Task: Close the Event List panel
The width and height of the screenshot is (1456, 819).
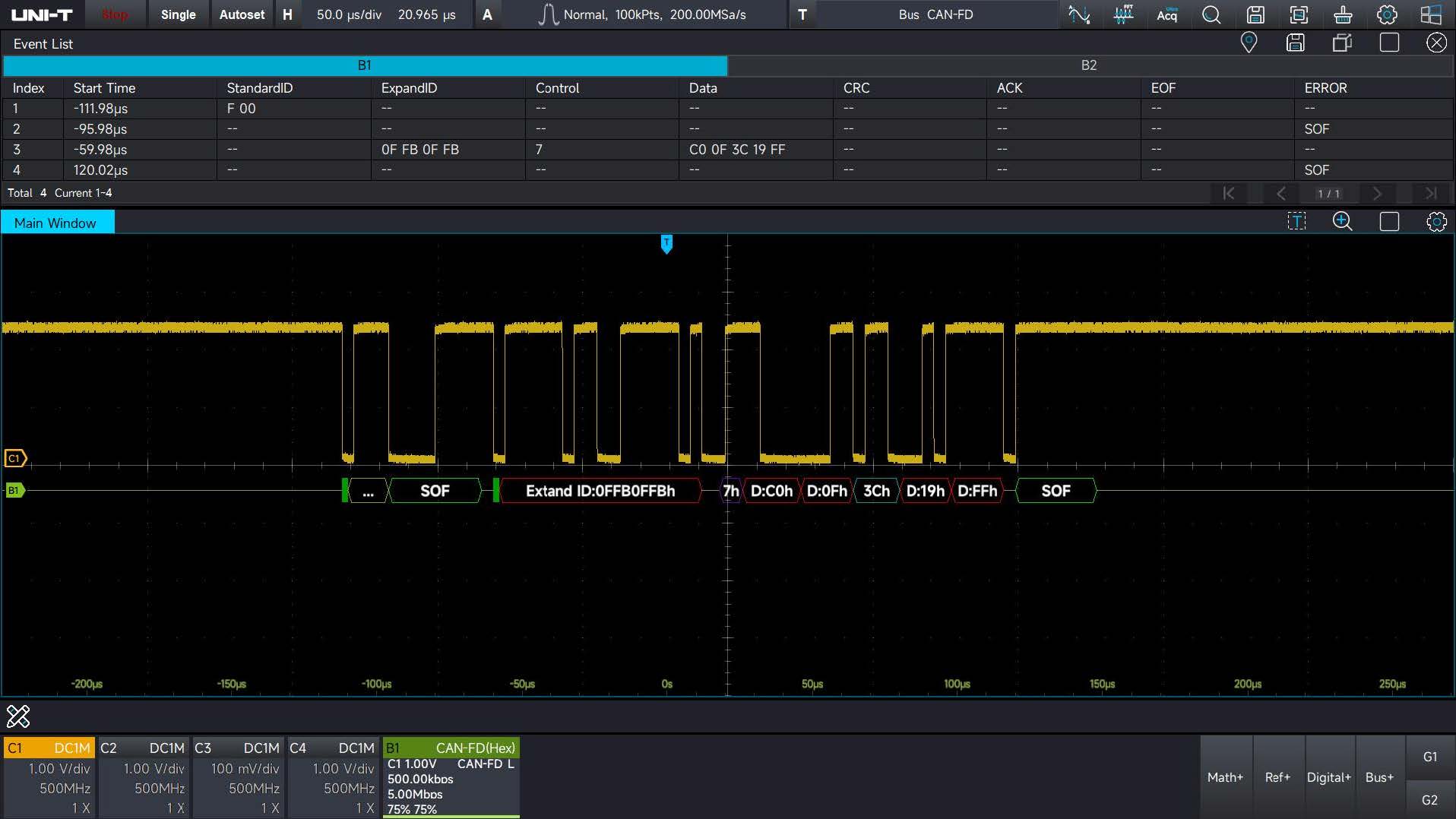Action: tap(1435, 43)
